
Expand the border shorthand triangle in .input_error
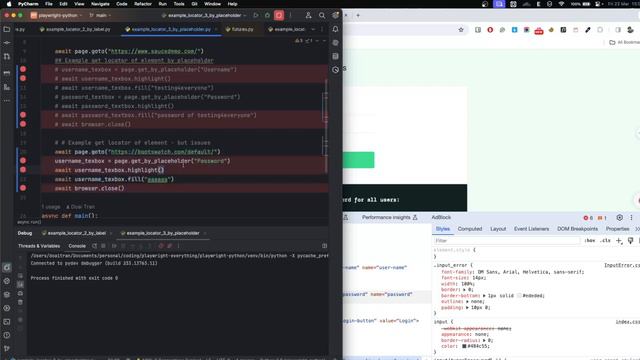(464, 289)
